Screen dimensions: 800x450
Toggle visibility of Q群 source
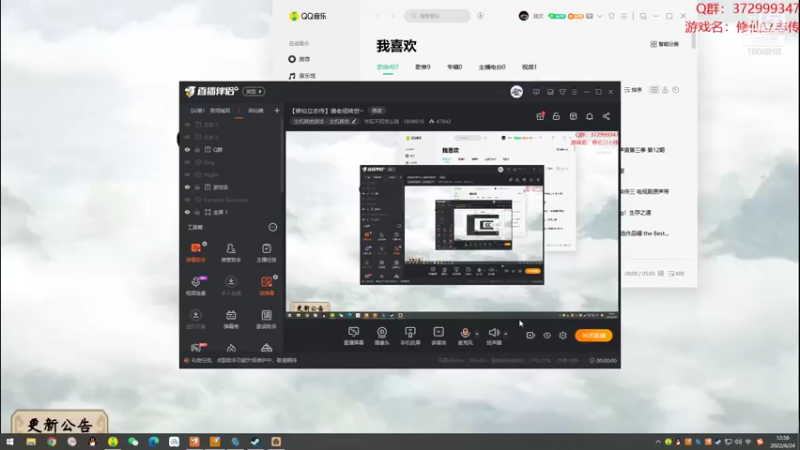187,149
